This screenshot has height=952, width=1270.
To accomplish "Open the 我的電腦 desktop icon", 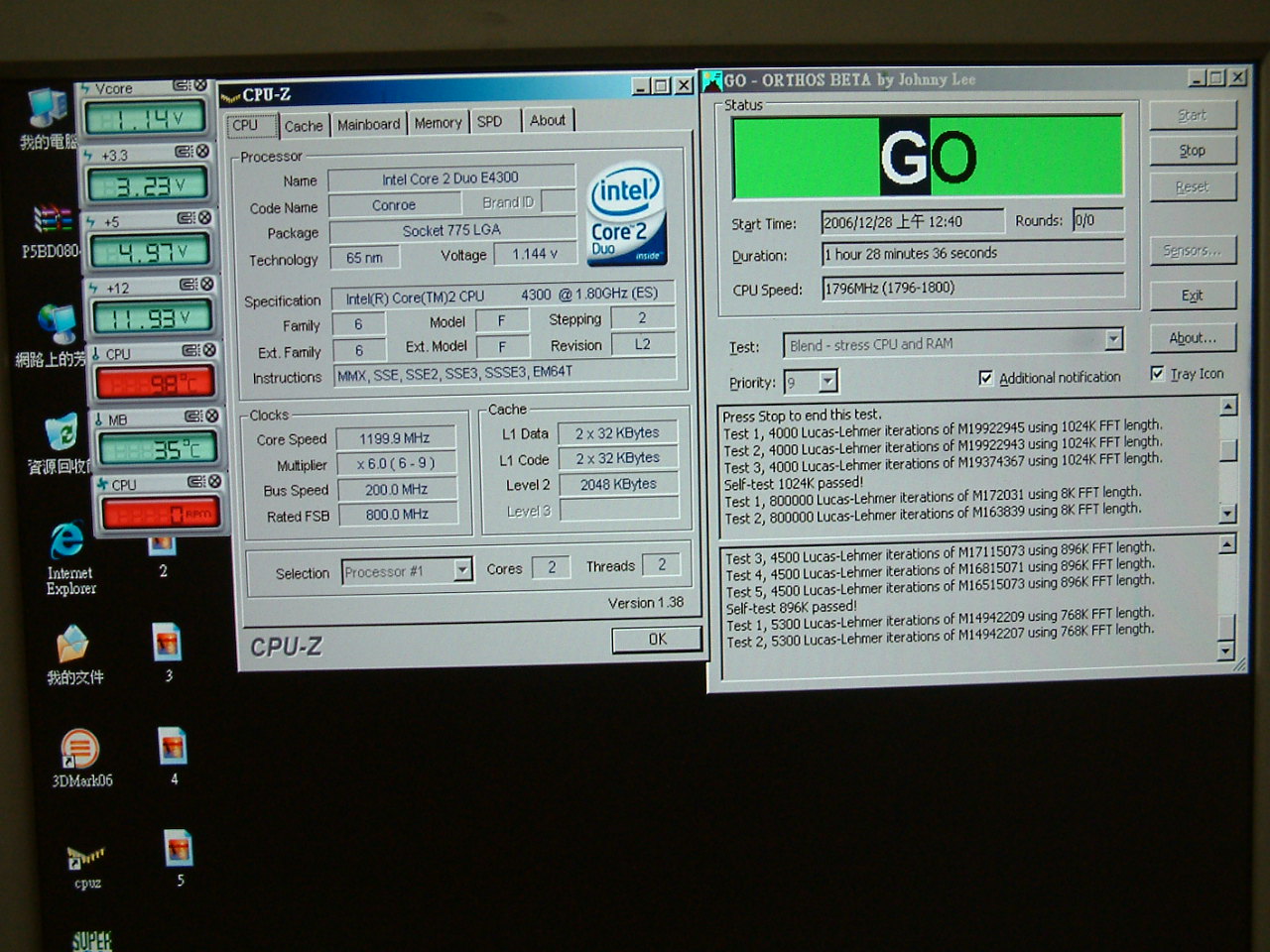I will point(47,108).
